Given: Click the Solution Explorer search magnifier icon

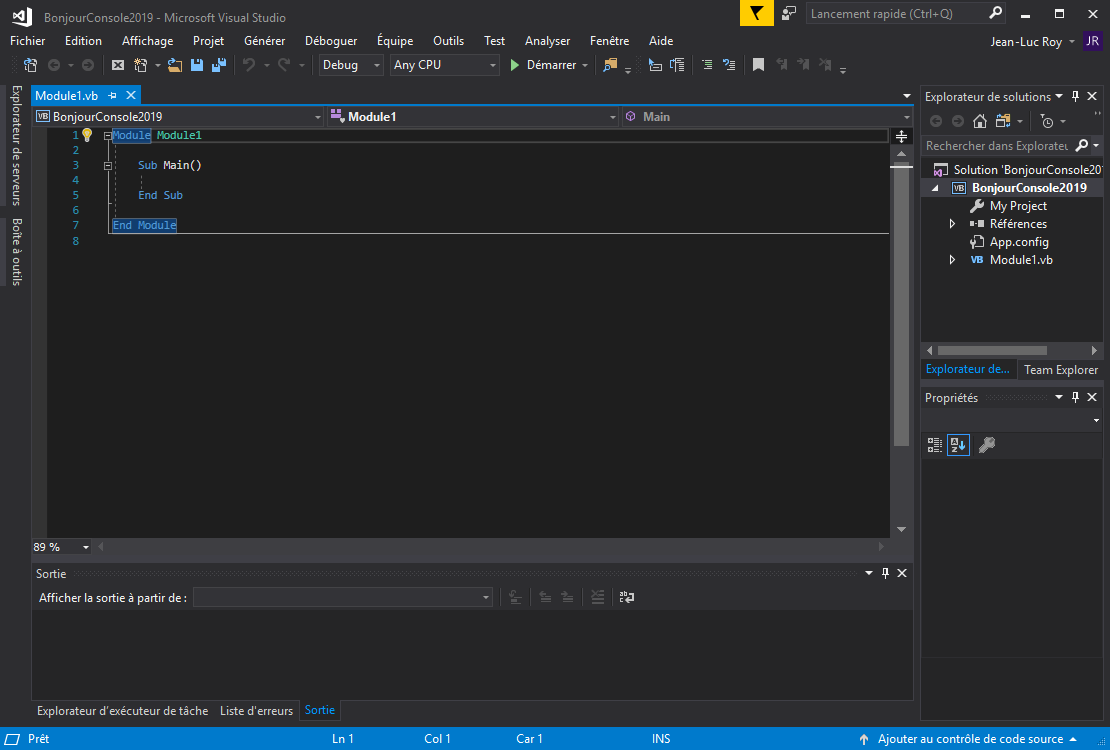Looking at the screenshot, I should pos(1082,145).
